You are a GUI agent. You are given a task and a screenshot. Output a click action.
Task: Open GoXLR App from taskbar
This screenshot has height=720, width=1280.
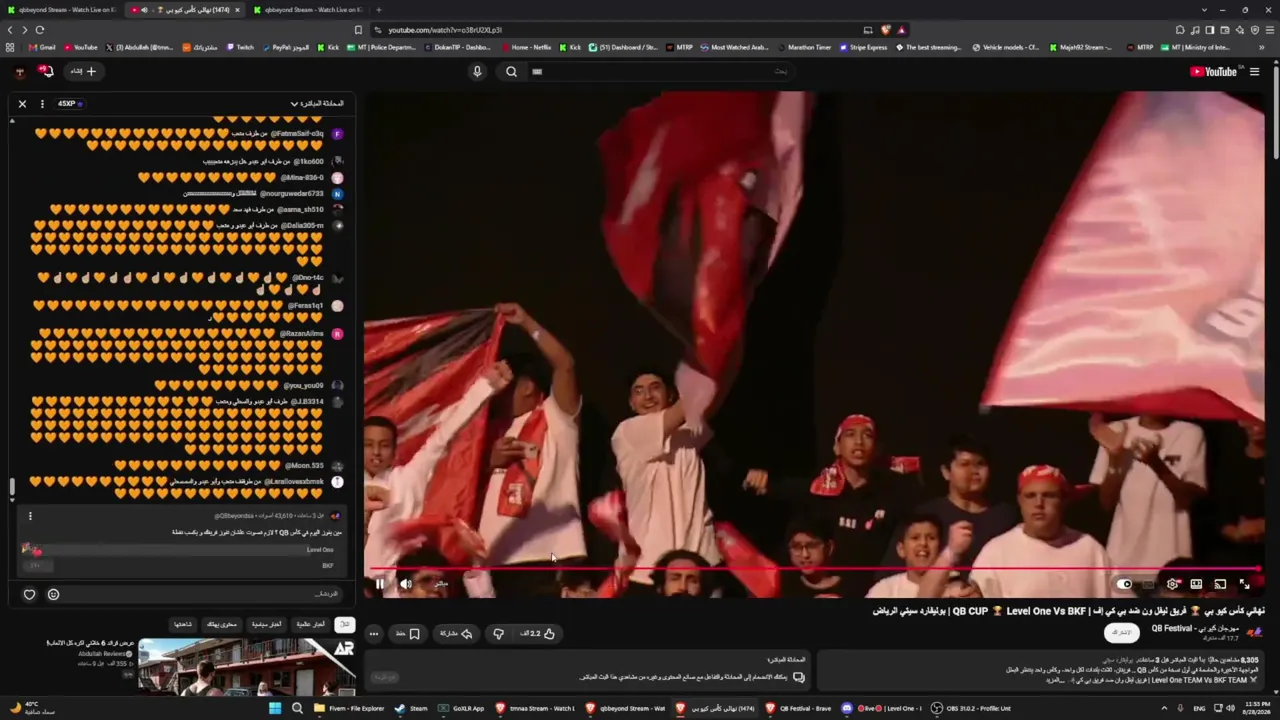coord(462,708)
